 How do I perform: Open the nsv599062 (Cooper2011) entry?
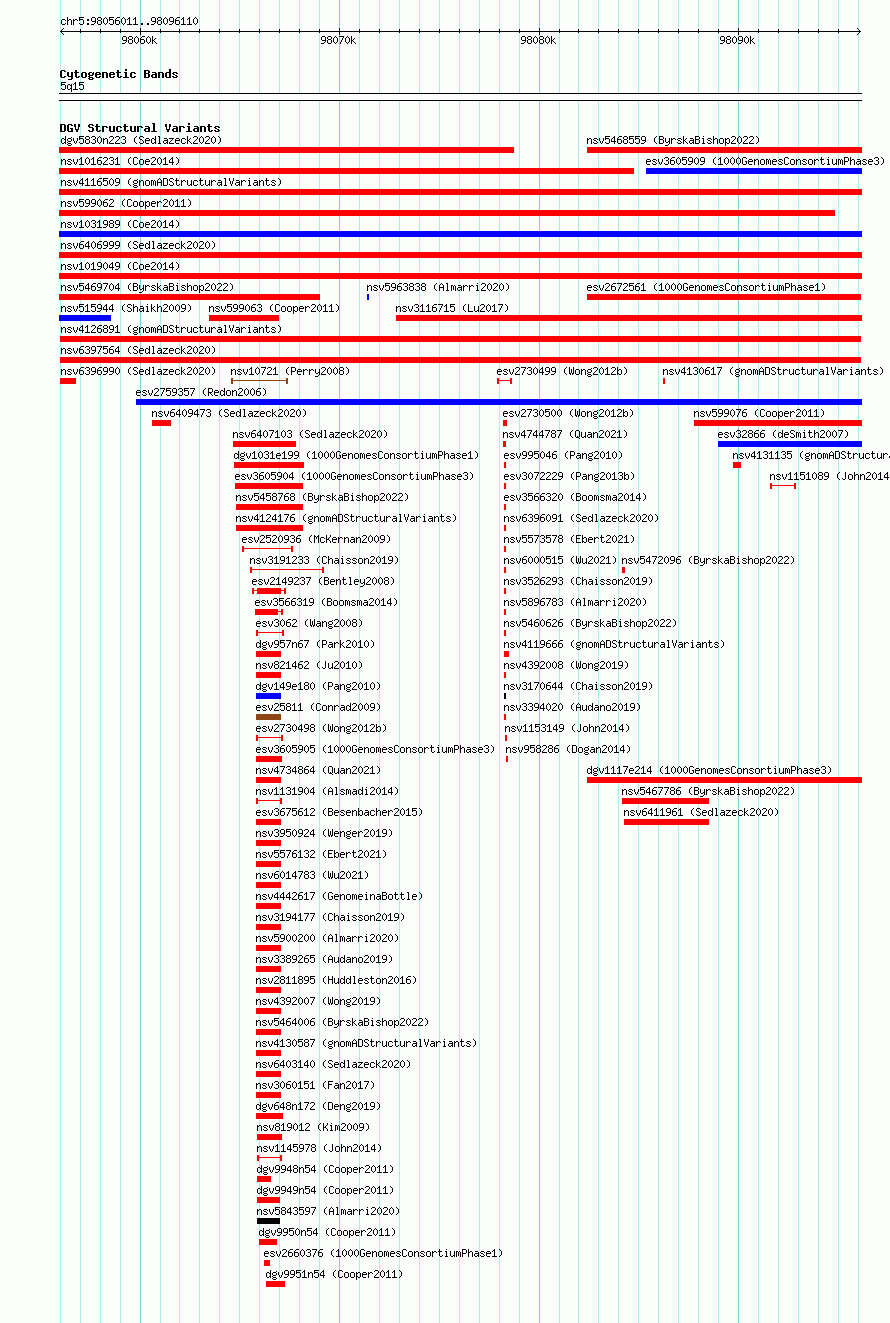126,204
